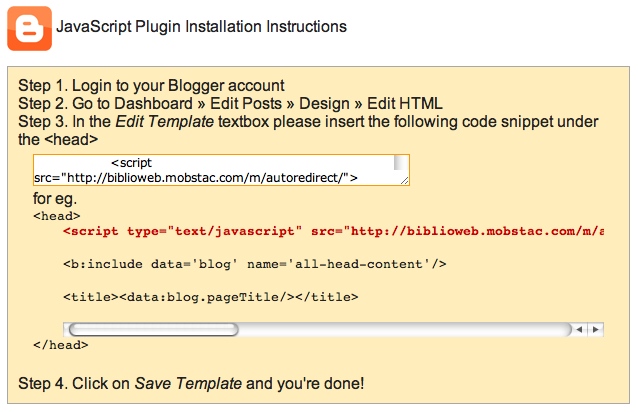Screen dimensions: 638x412
Task: Click the title data:blog.pageTitle code line
Action: coord(210,297)
